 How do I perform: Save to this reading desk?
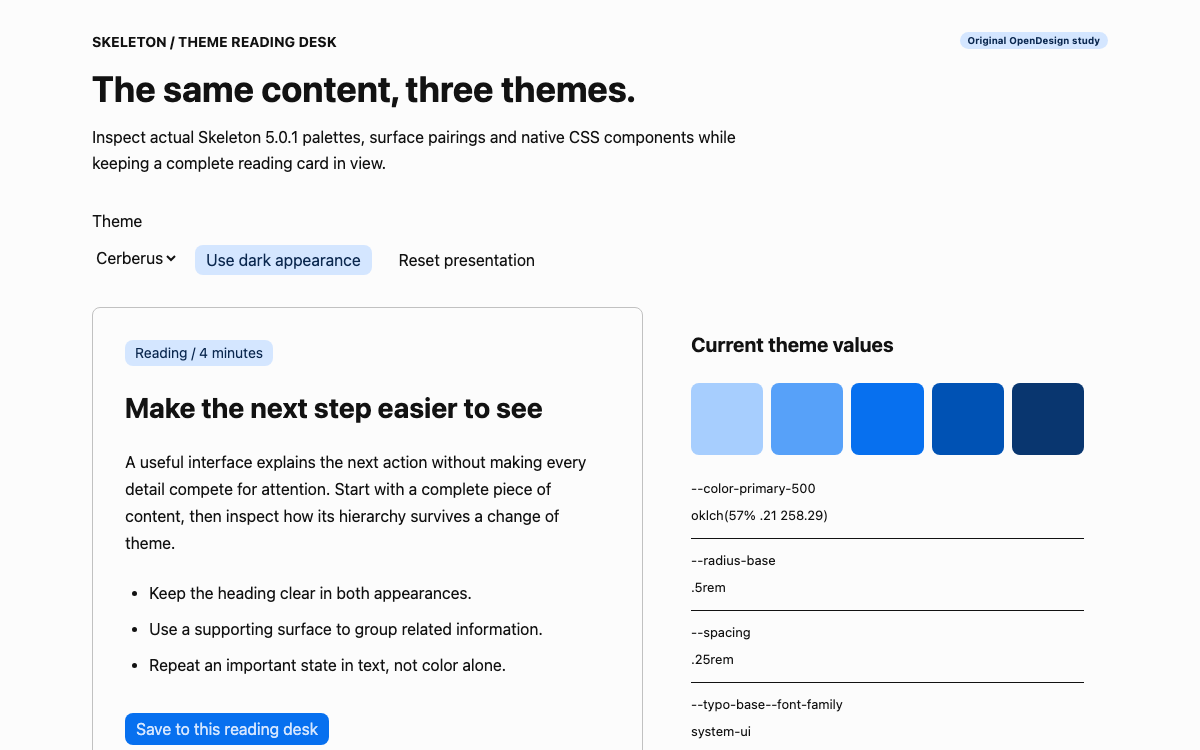pos(227,729)
